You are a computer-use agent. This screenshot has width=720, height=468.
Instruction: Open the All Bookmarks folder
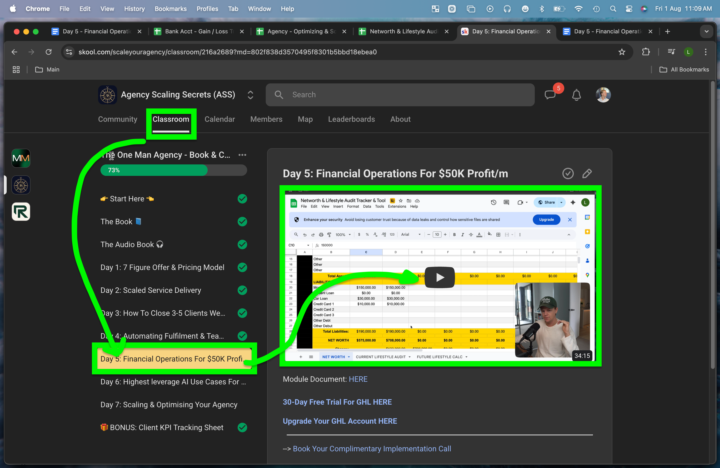point(684,69)
